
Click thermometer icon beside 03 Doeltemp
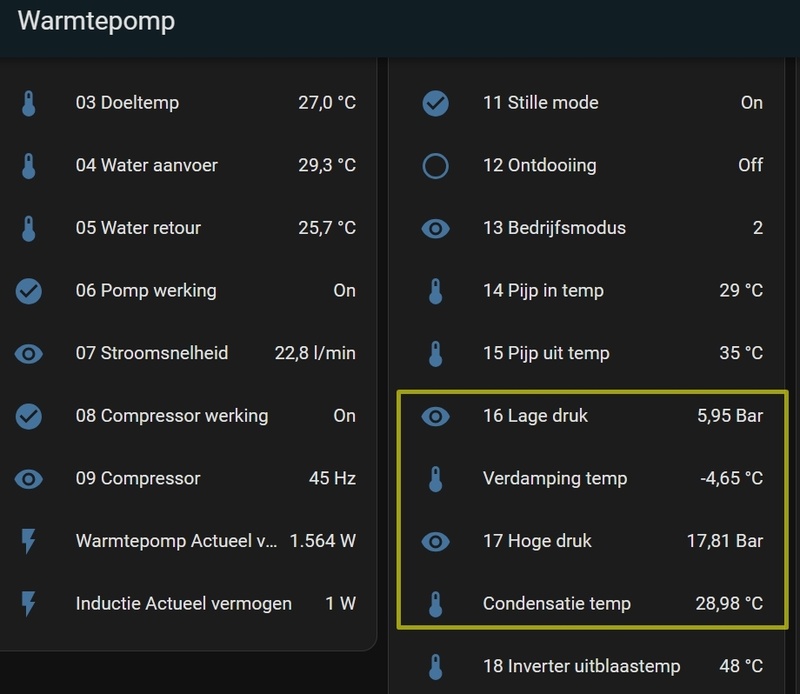click(29, 103)
